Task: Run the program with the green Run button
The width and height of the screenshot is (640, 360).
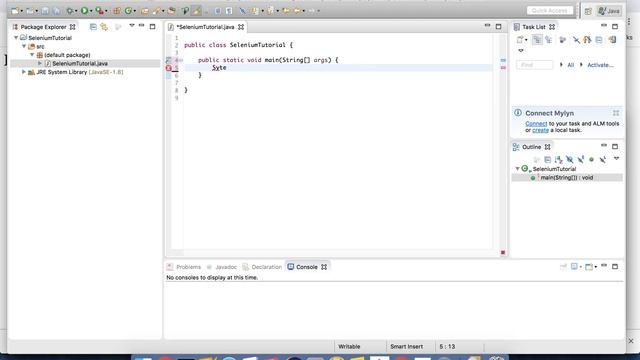Action: coord(84,11)
